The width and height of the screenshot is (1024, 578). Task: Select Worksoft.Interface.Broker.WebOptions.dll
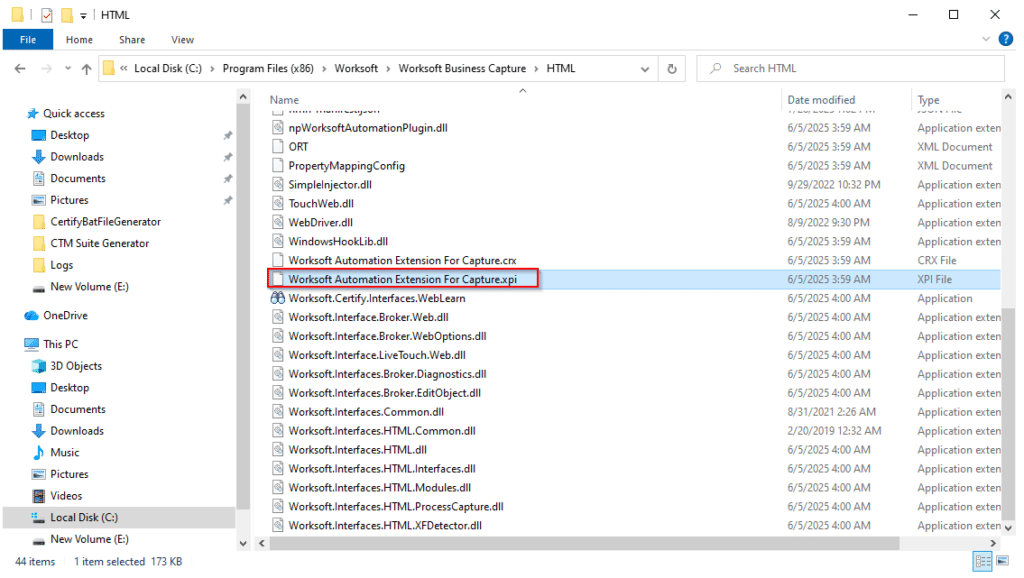coord(387,336)
